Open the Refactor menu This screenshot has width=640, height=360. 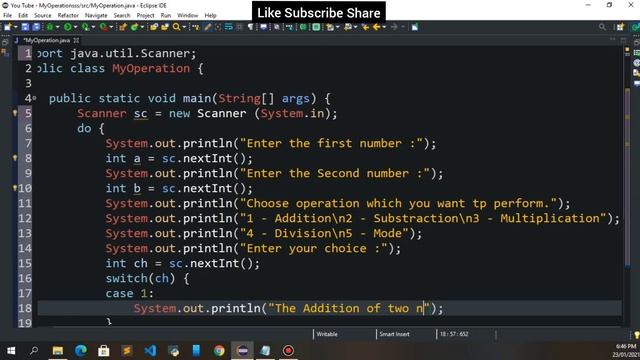68,16
